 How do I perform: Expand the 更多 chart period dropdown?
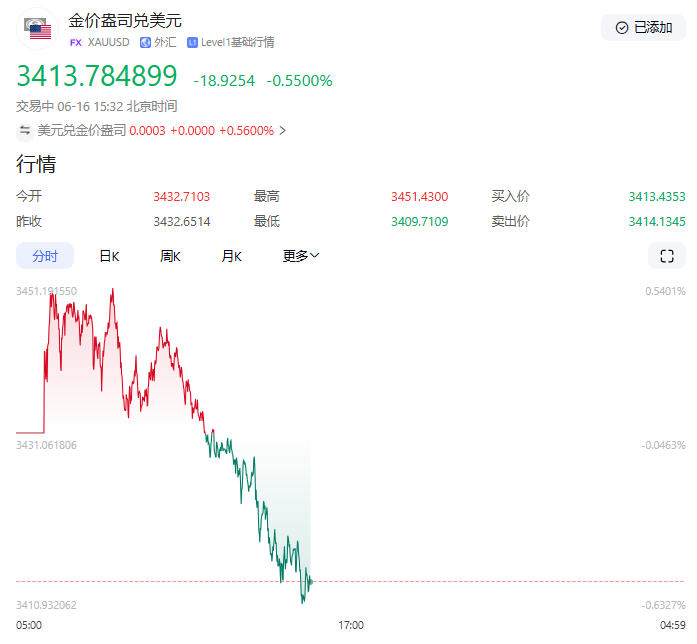(x=301, y=256)
